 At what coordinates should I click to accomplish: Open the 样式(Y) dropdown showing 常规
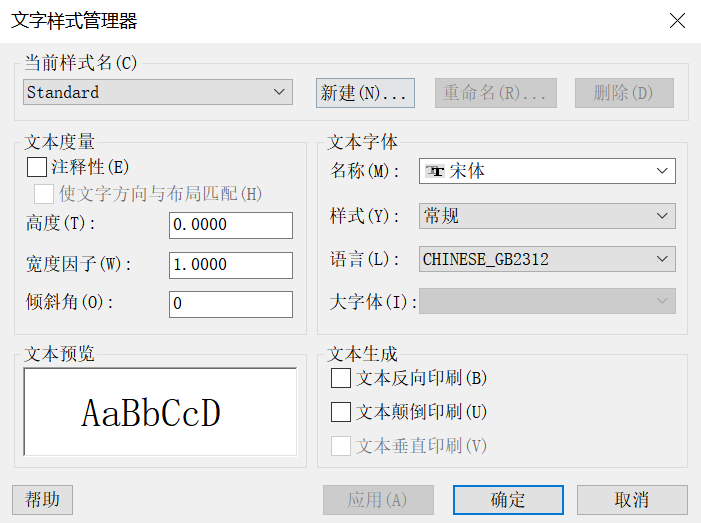pos(547,216)
